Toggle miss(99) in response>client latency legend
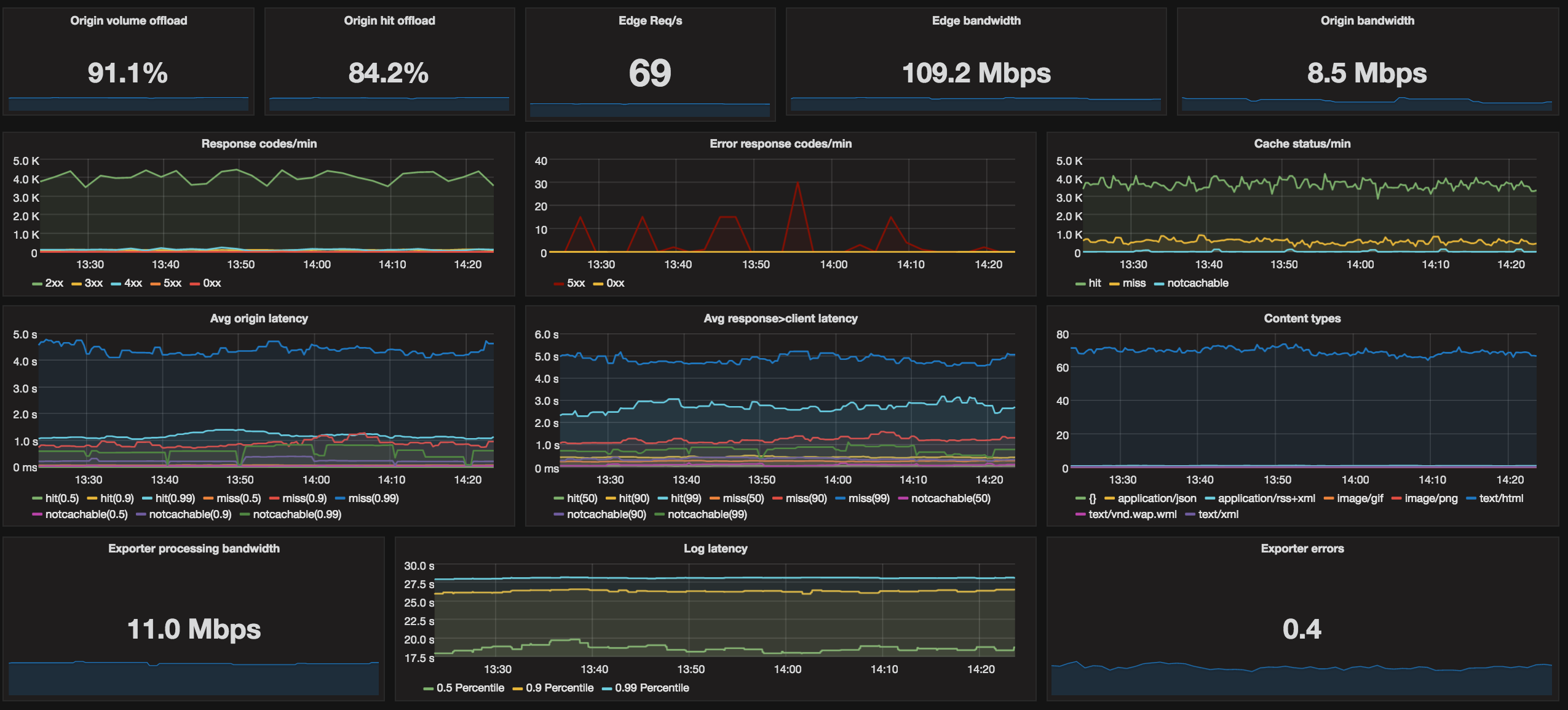This screenshot has height=710, width=1568. tap(869, 498)
